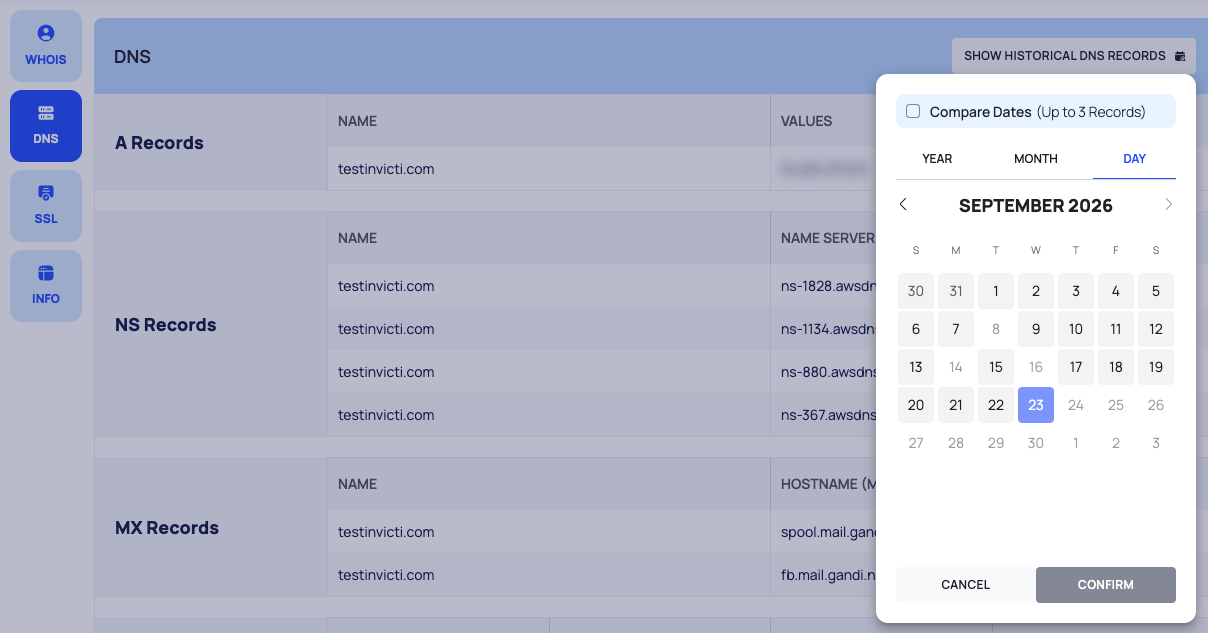1208x633 pixels.
Task: Select September 19 date
Action: 1156,367
